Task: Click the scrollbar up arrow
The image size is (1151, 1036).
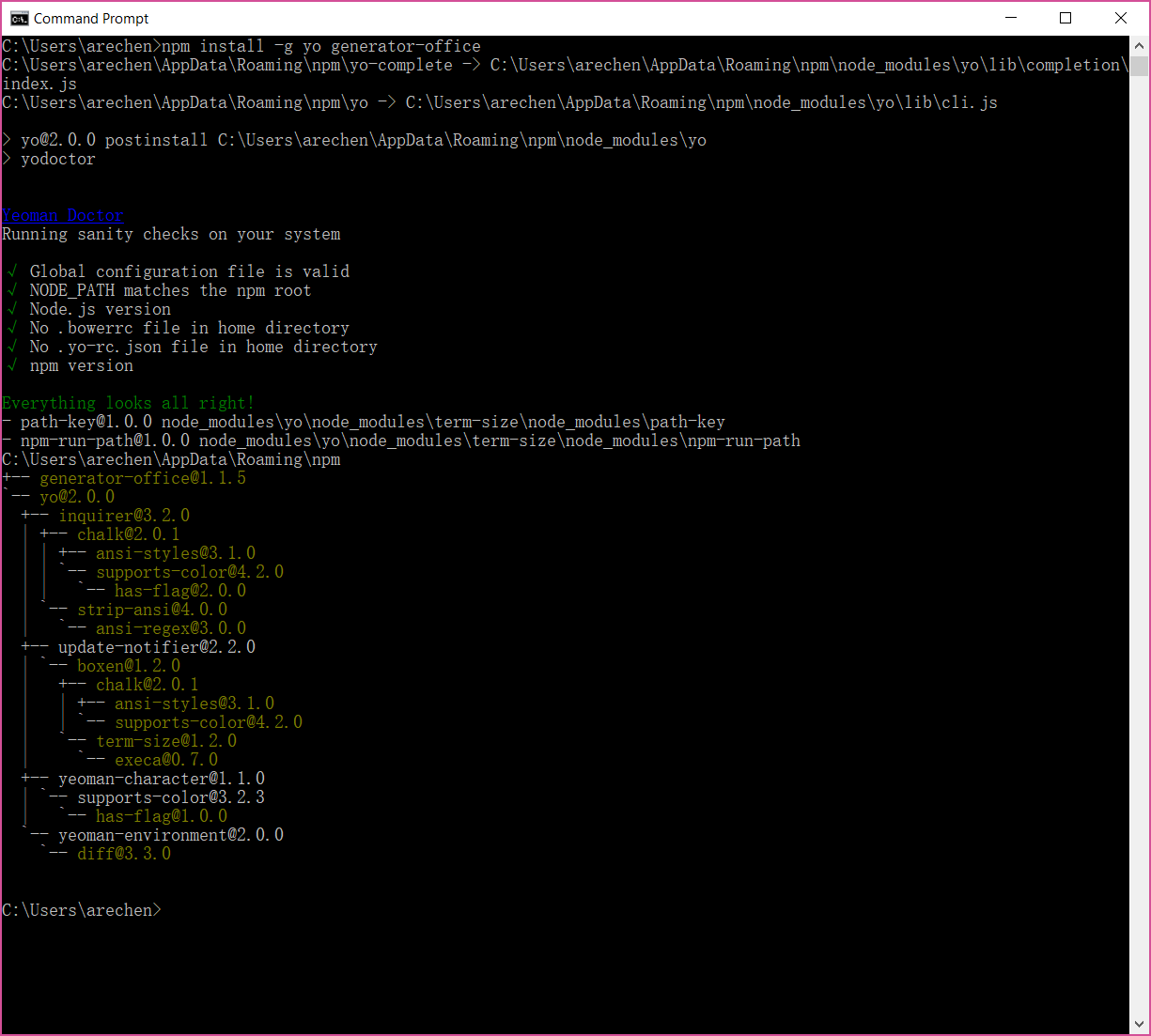Action: click(x=1137, y=45)
